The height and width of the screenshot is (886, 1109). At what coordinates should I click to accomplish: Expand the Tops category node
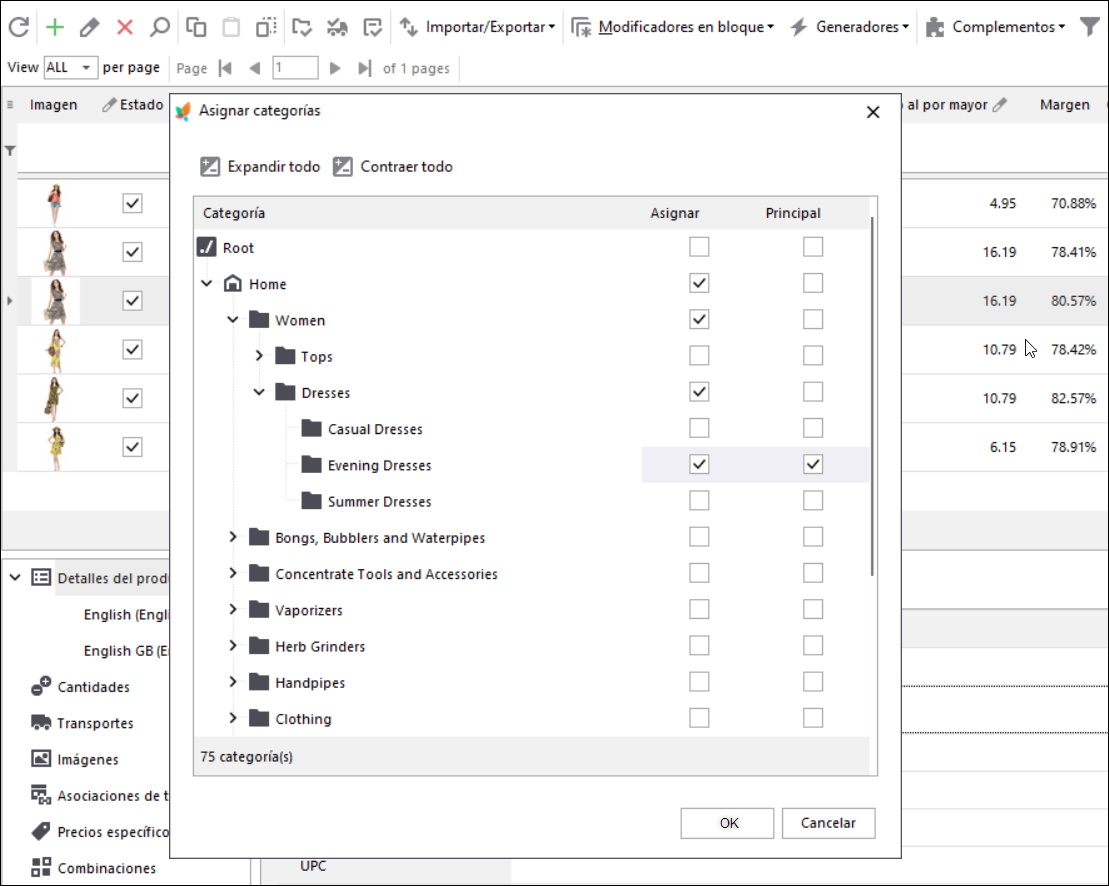pyautogui.click(x=259, y=356)
